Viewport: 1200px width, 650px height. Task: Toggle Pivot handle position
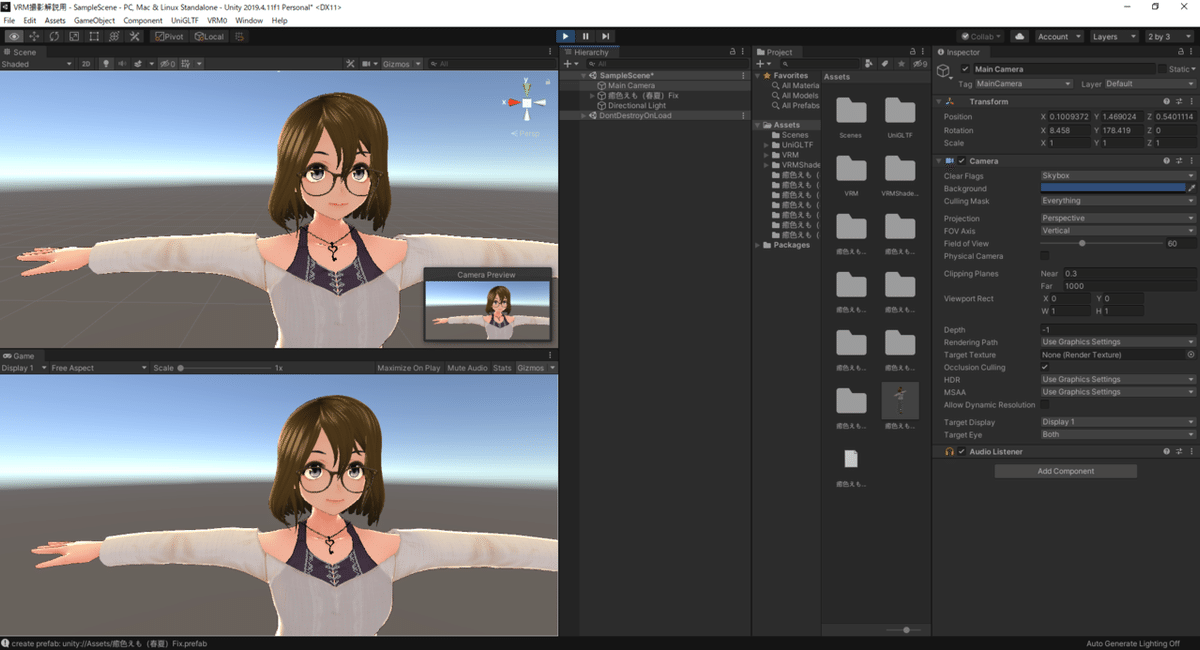[x=168, y=36]
